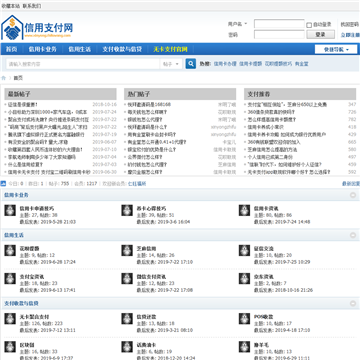This screenshot has width=360, height=360.
Task: Click the blue magnifier search button
Action: coord(191,64)
